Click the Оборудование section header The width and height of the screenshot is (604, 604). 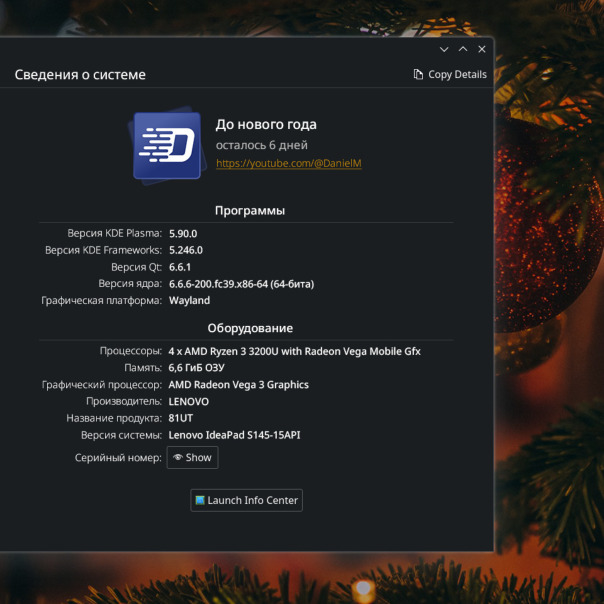click(250, 328)
